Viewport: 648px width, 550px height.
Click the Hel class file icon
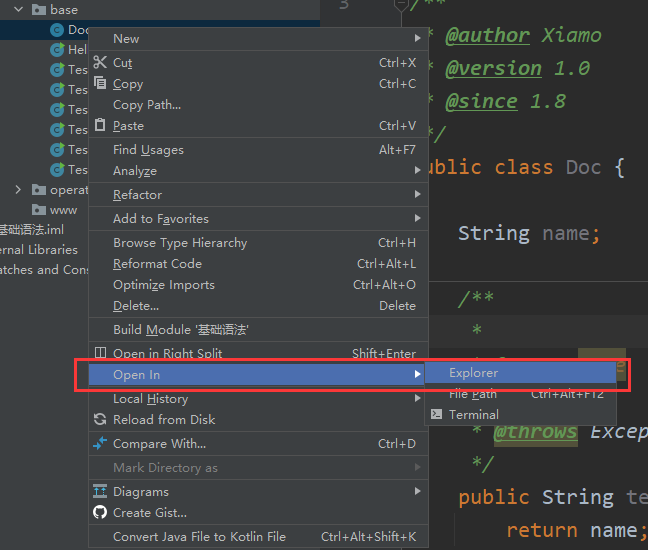(x=57, y=50)
